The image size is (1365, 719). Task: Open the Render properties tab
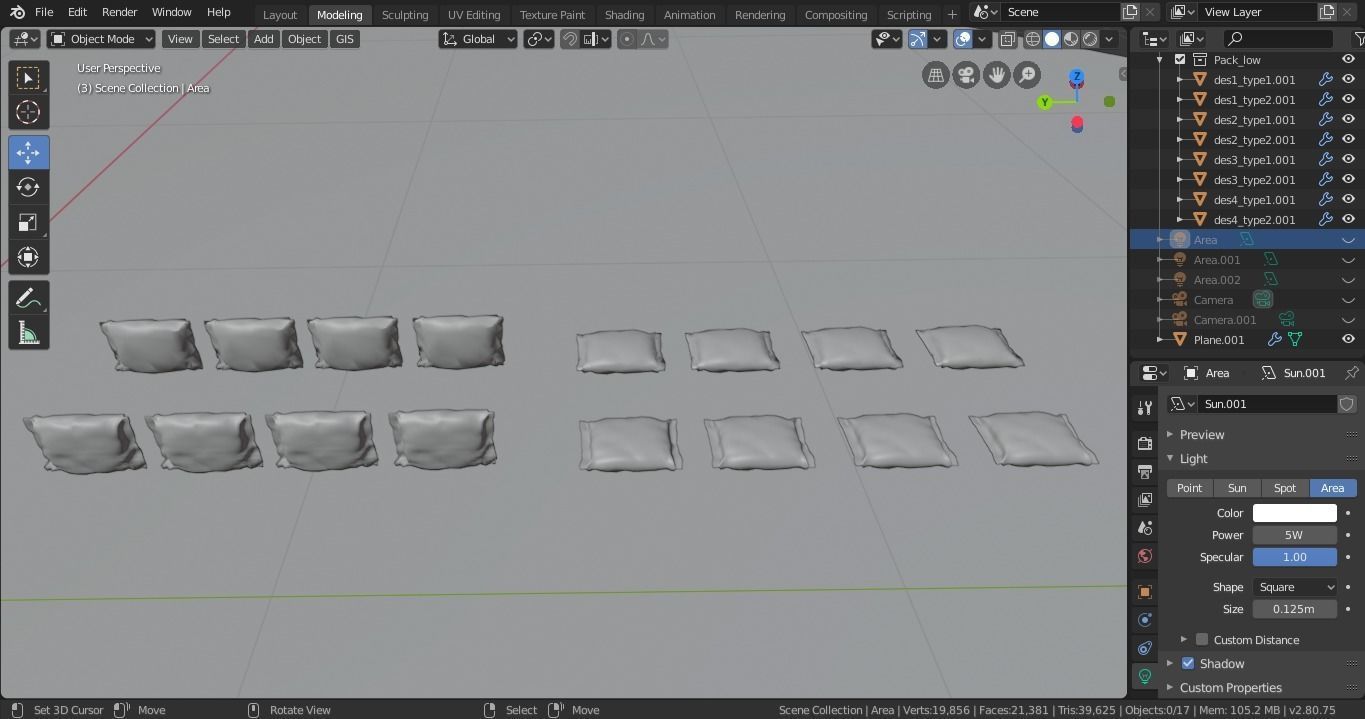coord(1145,443)
